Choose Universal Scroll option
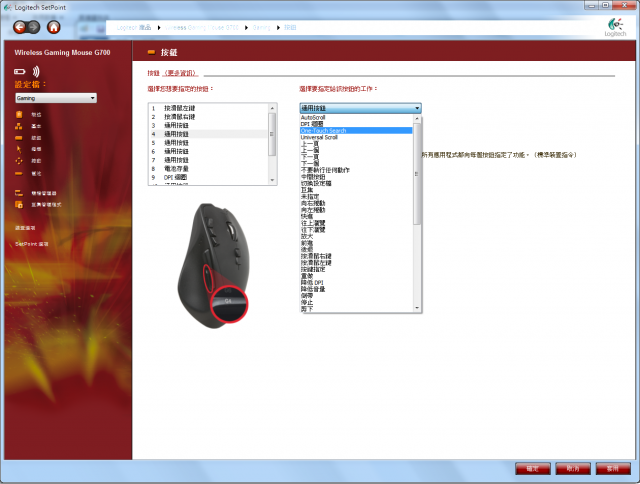Viewport: 640px width, 484px height. (356, 137)
